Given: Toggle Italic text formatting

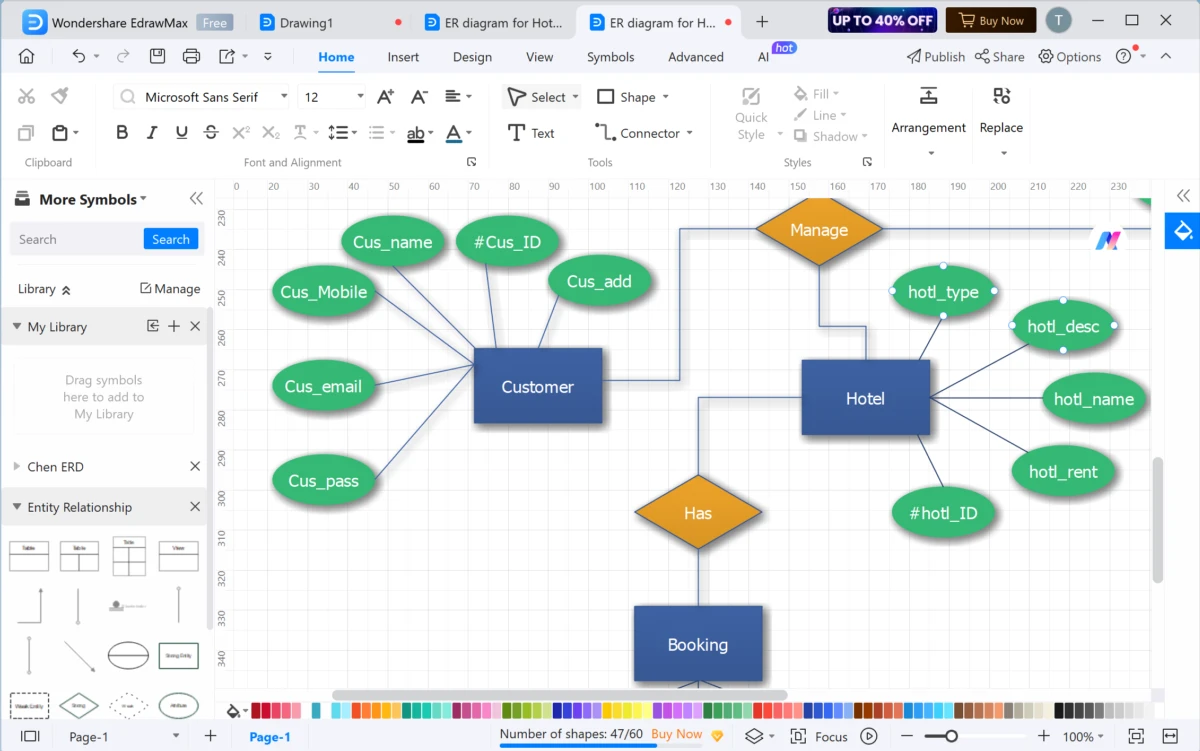Looking at the screenshot, I should [x=152, y=132].
